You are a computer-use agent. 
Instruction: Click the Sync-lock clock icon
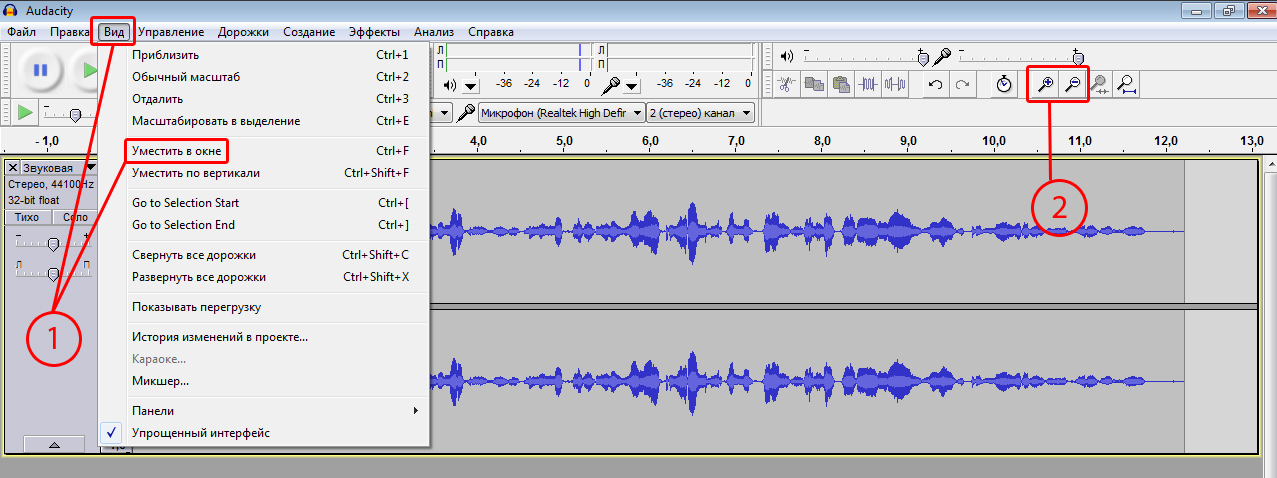pos(1004,85)
